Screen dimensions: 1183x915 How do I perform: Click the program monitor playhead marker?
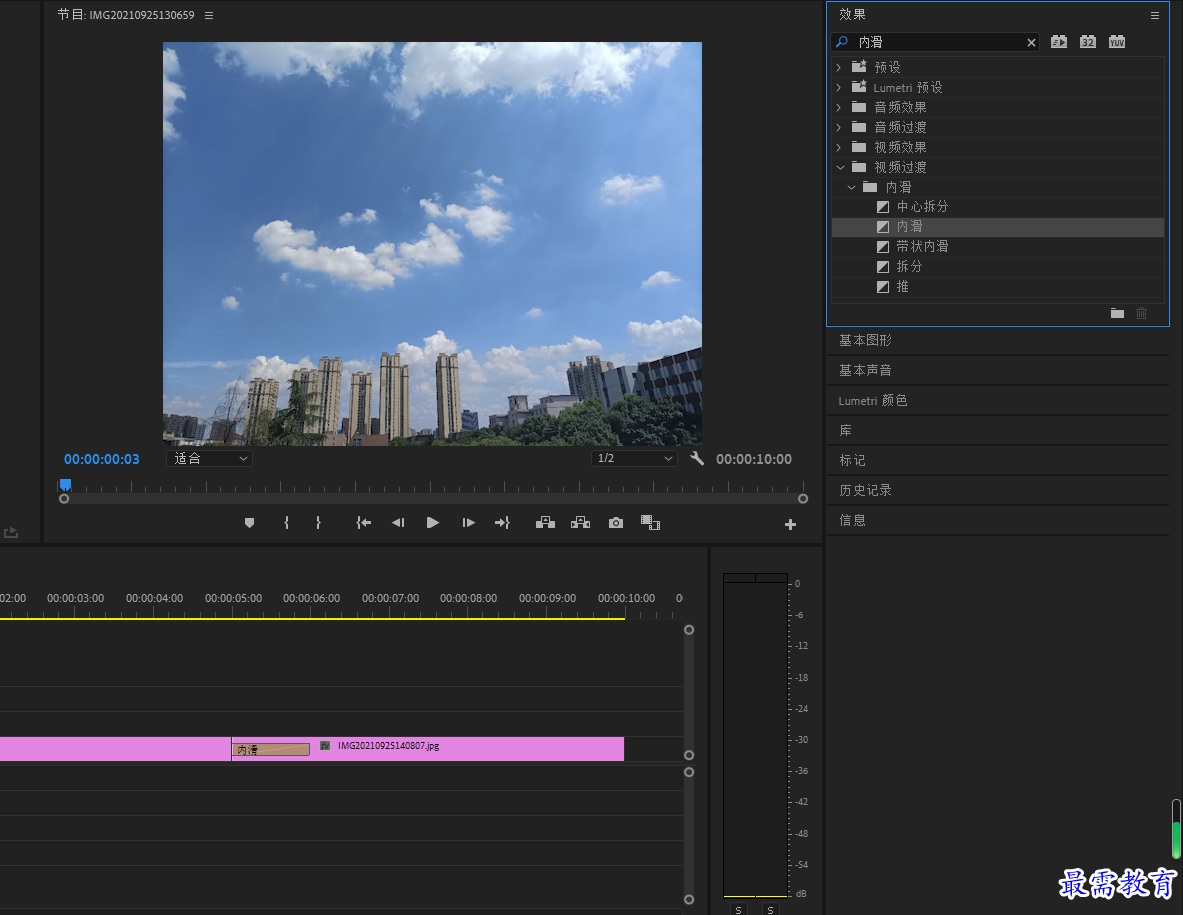[66, 484]
